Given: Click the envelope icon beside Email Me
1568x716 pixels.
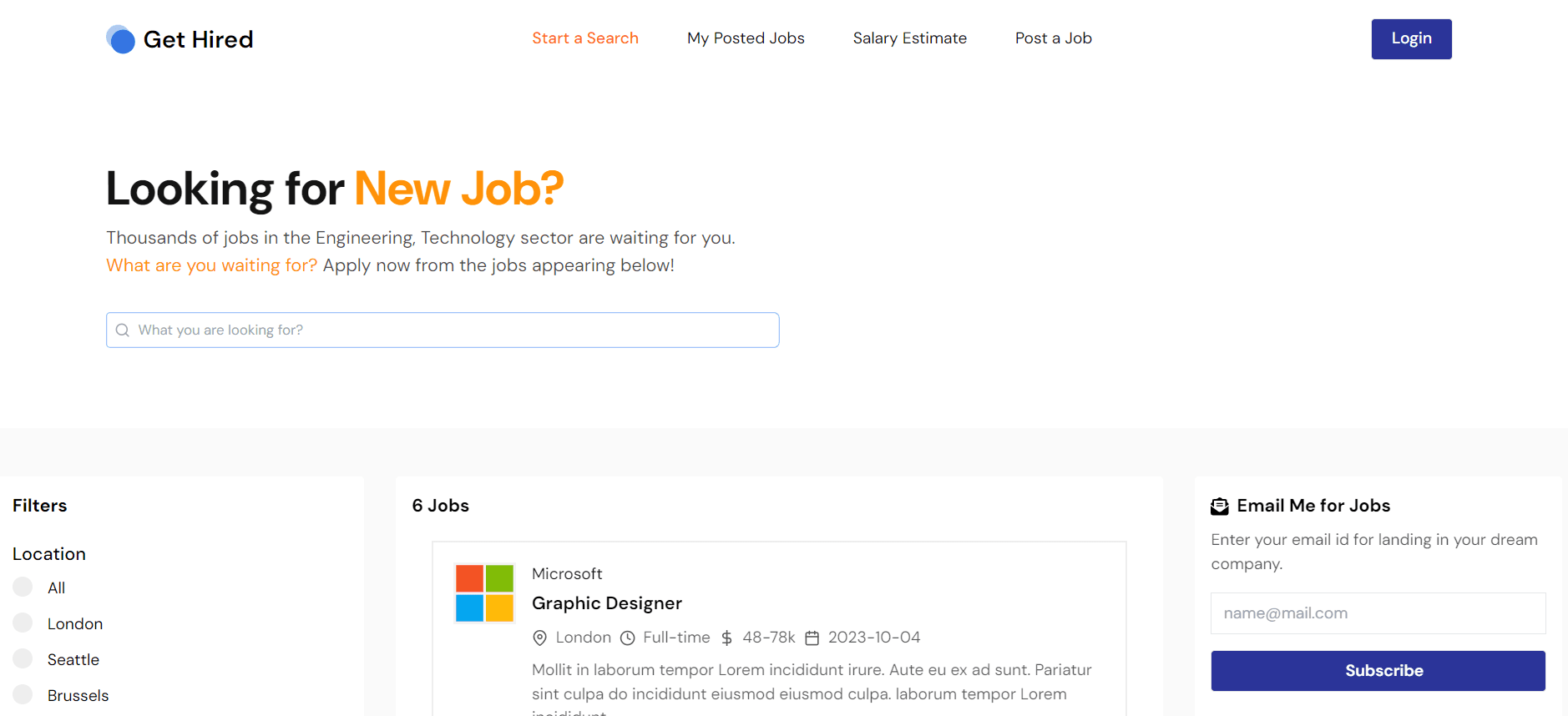Looking at the screenshot, I should pos(1220,507).
